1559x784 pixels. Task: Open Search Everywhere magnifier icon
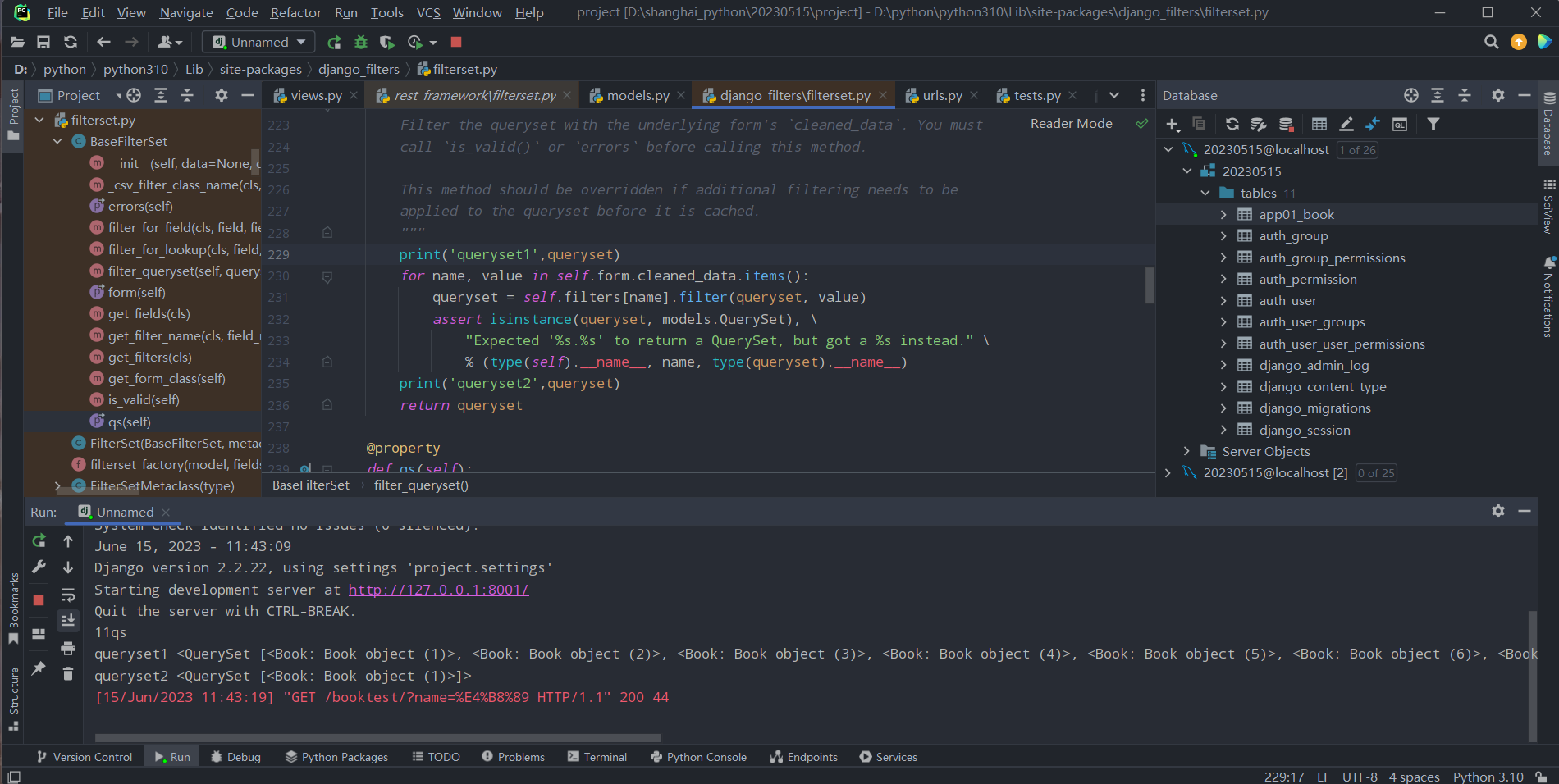pyautogui.click(x=1492, y=42)
